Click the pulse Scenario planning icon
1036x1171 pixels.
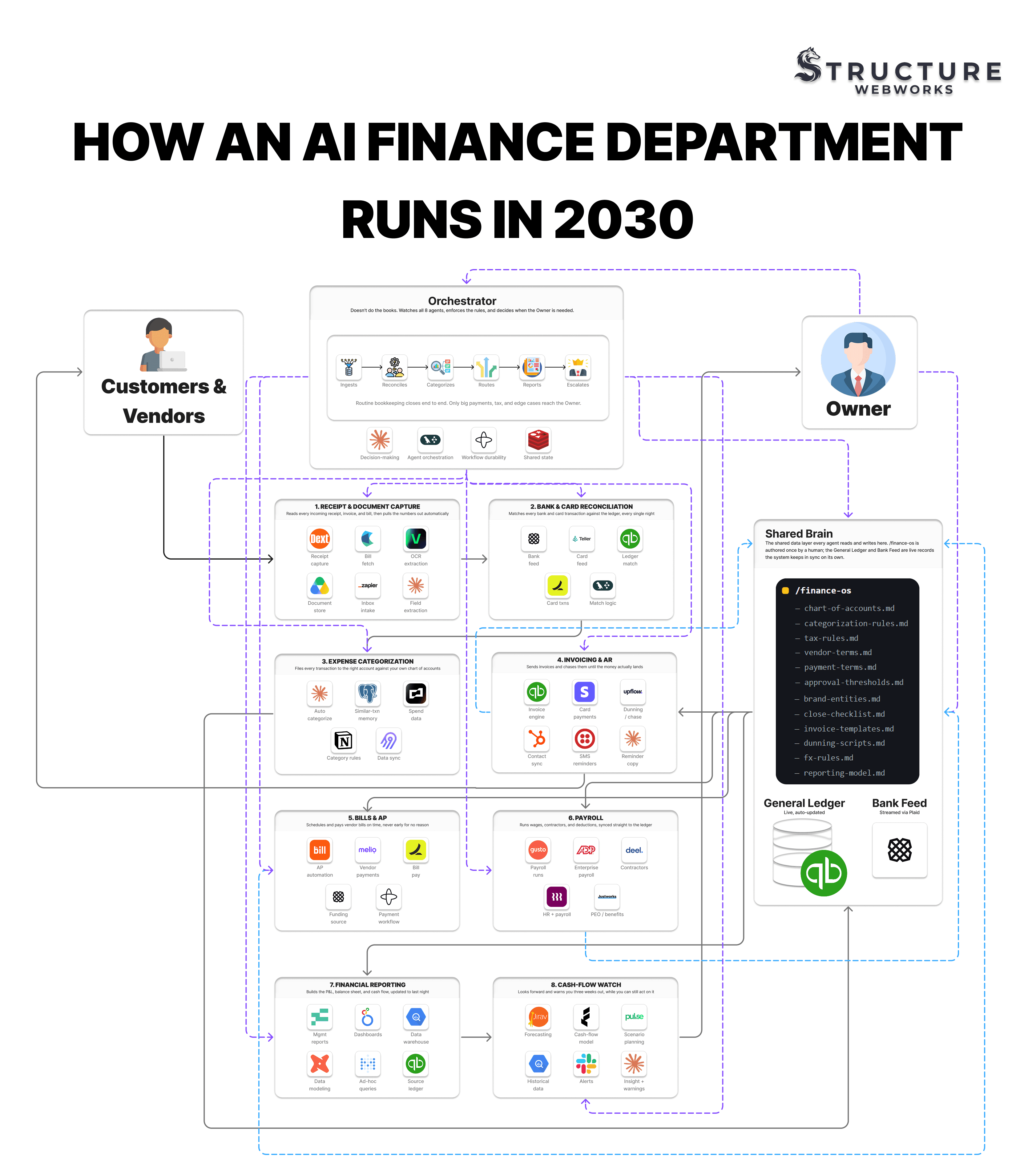(x=634, y=1017)
